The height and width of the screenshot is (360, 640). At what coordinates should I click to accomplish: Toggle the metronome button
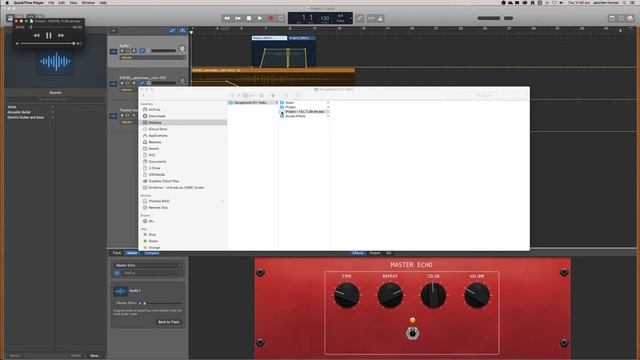click(x=380, y=18)
